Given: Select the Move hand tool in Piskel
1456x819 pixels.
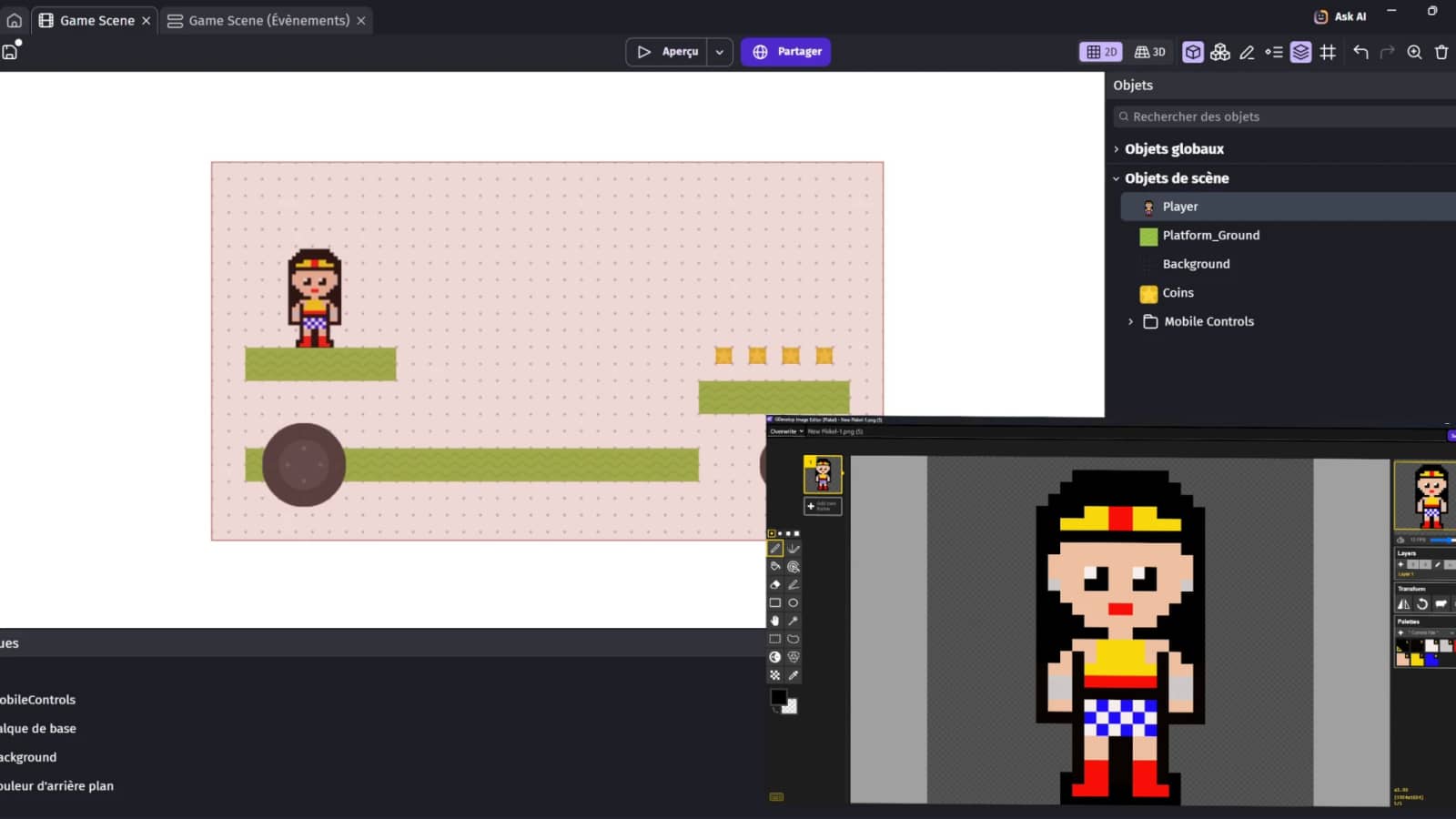Looking at the screenshot, I should 775,621.
